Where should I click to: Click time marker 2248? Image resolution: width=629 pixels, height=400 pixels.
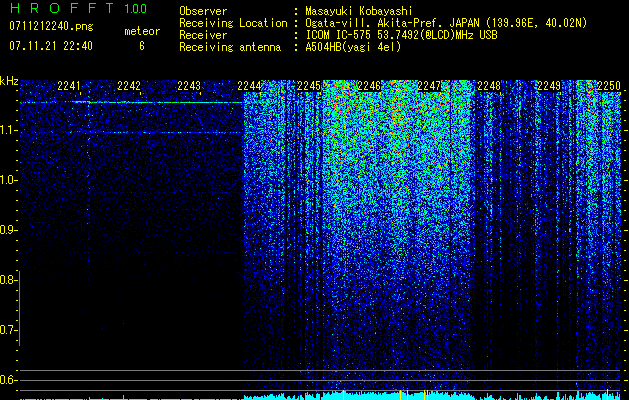coord(489,85)
